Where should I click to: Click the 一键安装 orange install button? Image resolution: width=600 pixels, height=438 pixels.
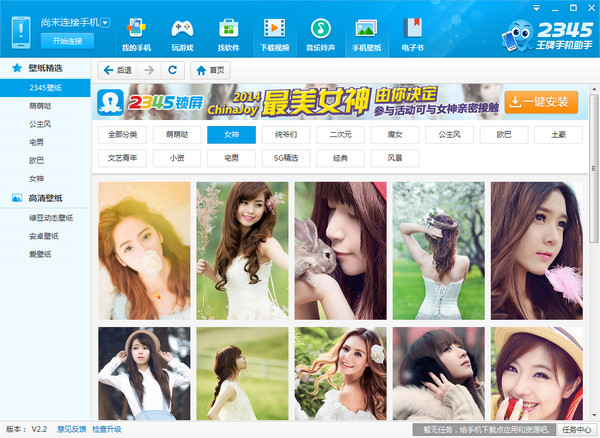coord(541,102)
